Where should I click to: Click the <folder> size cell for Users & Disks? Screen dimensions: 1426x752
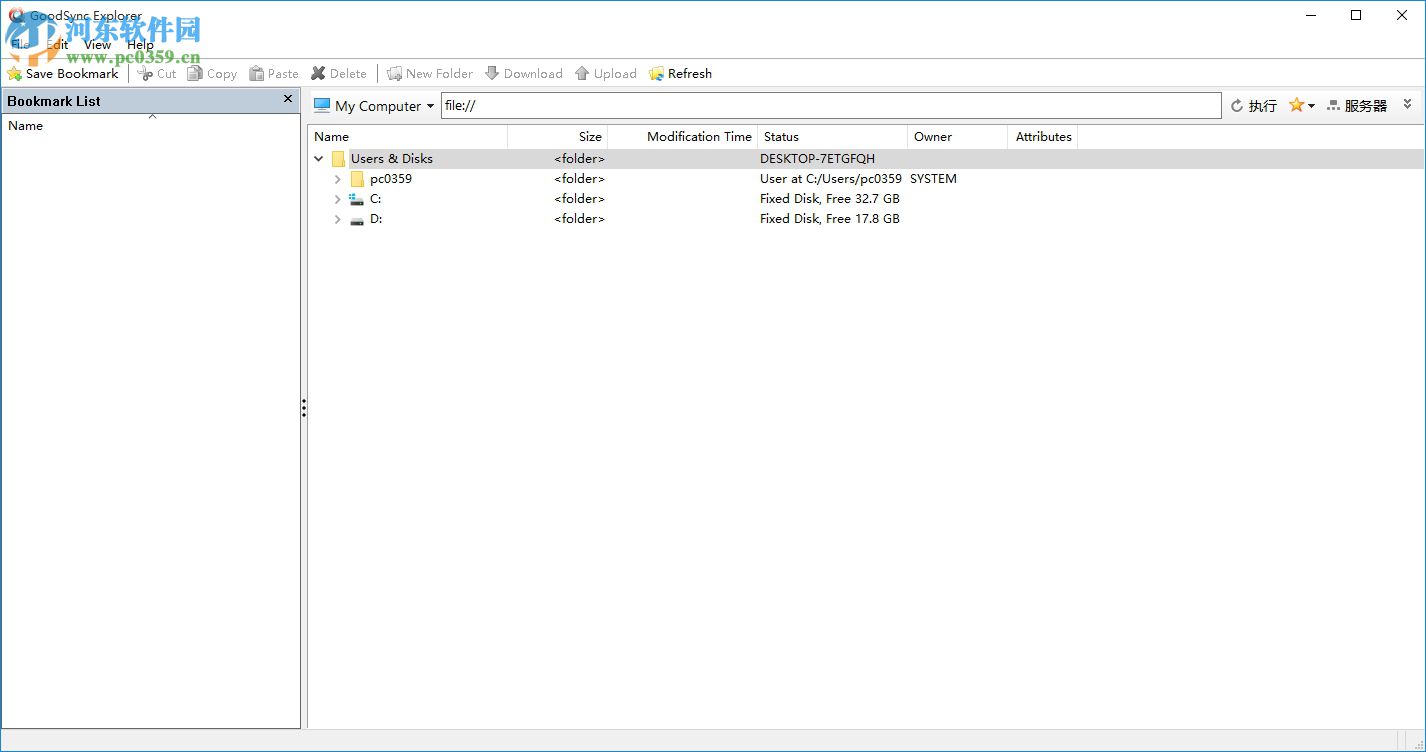click(x=580, y=159)
